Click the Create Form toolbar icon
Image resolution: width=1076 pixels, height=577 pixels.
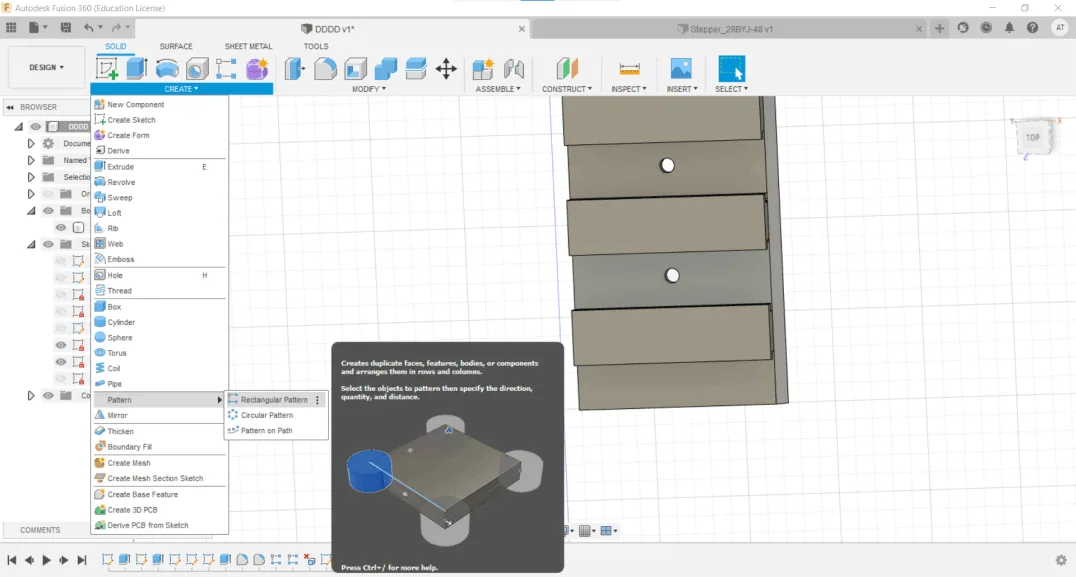(257, 69)
